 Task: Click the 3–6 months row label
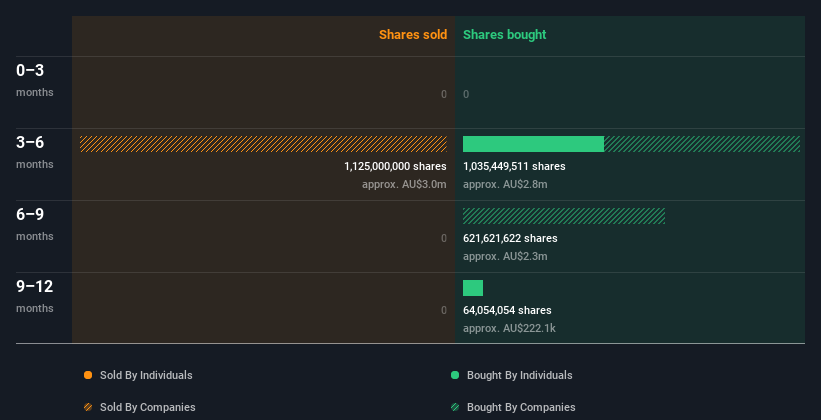point(35,152)
